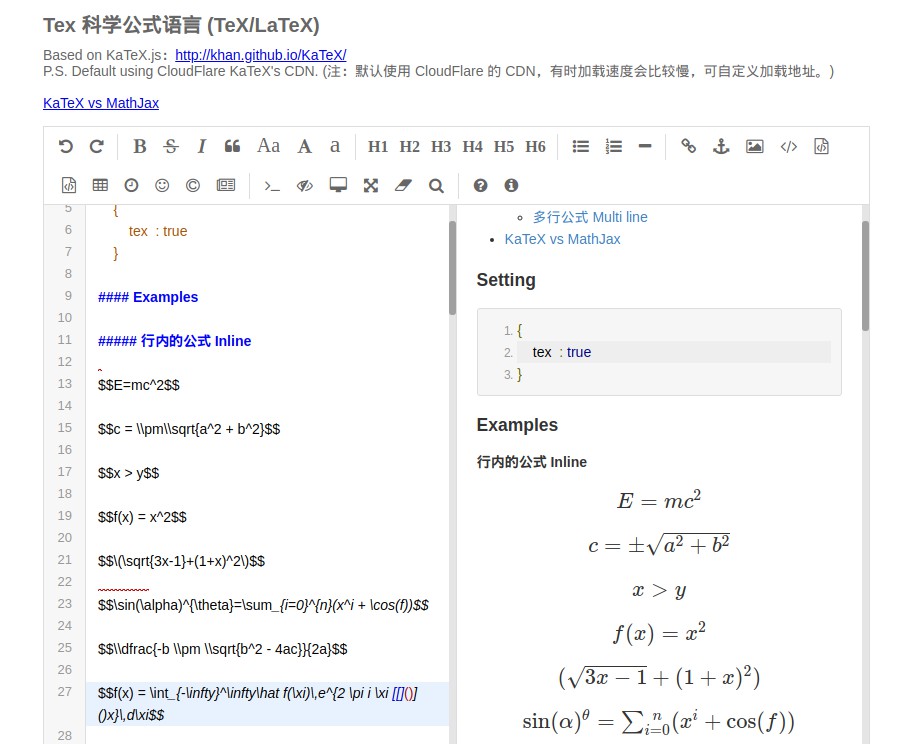
Task: Click the Undo icon in toolbar
Action: pos(66,147)
